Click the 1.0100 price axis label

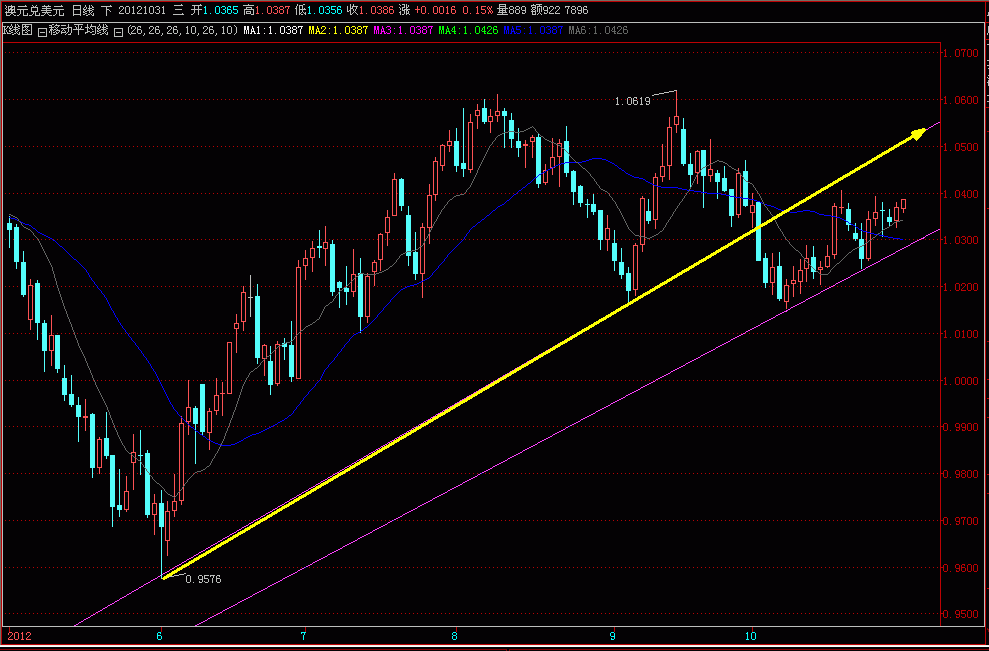(x=960, y=334)
